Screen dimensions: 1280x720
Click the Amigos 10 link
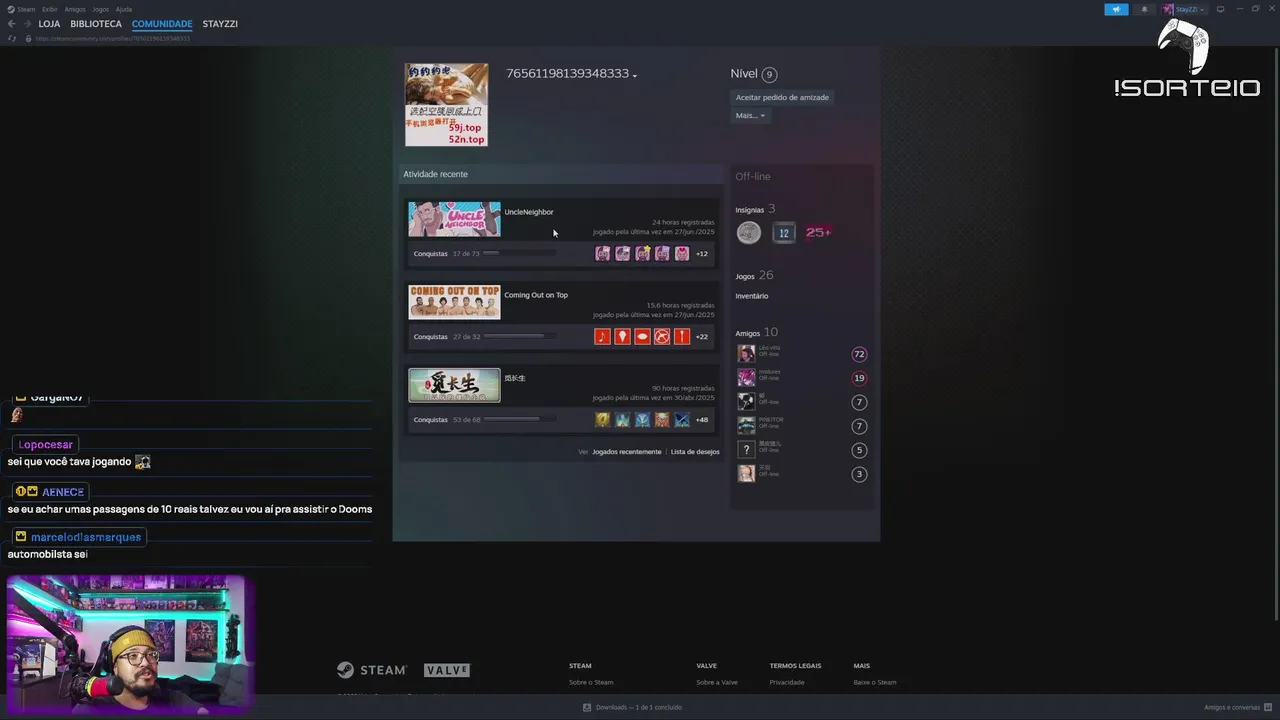pyautogui.click(x=756, y=333)
